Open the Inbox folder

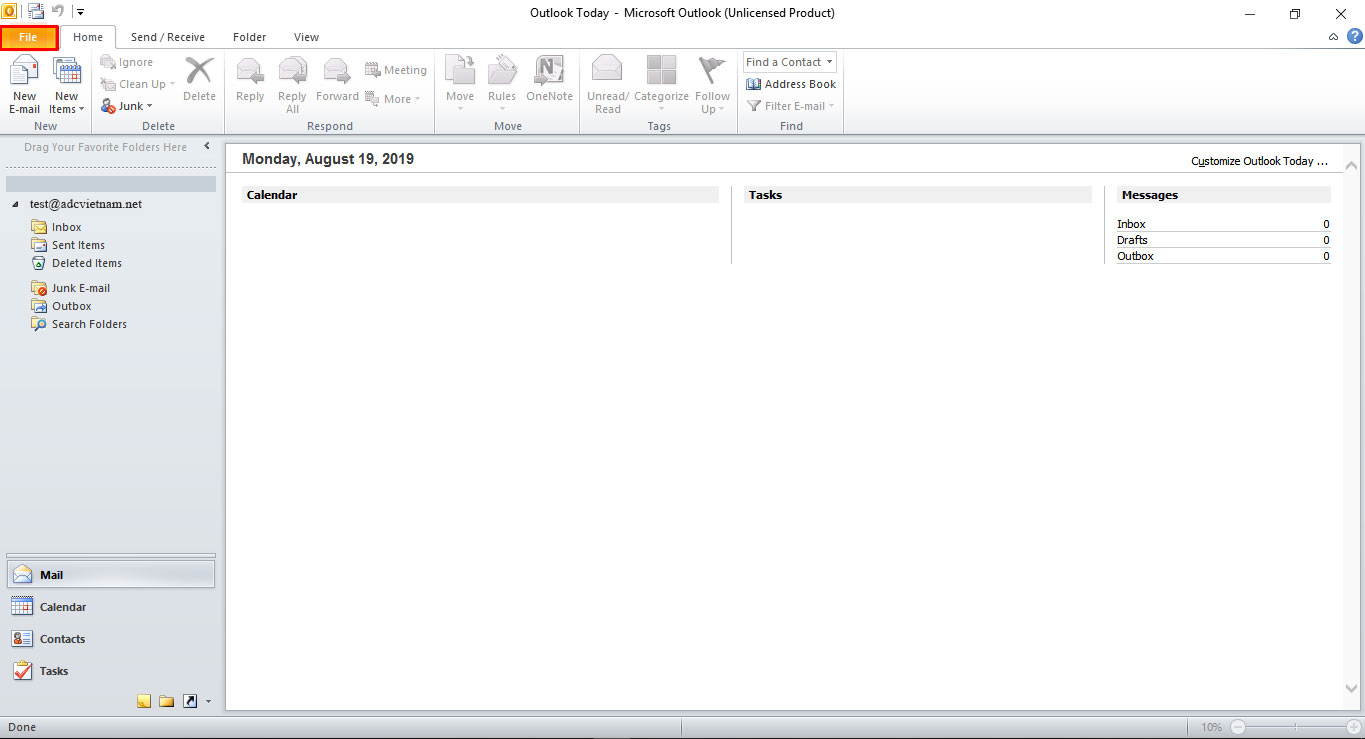click(57, 227)
